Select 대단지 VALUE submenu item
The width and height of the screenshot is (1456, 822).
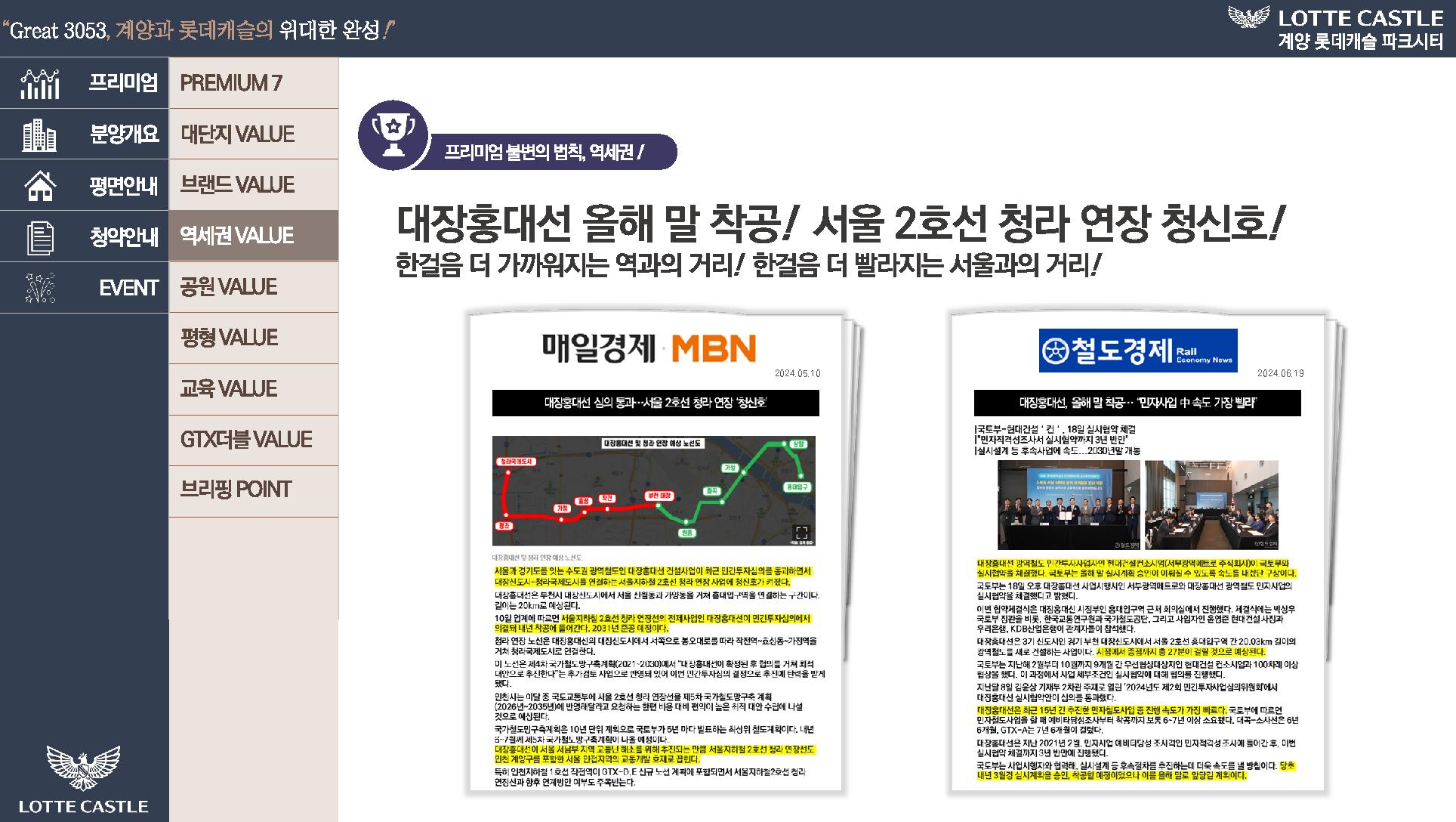254,134
